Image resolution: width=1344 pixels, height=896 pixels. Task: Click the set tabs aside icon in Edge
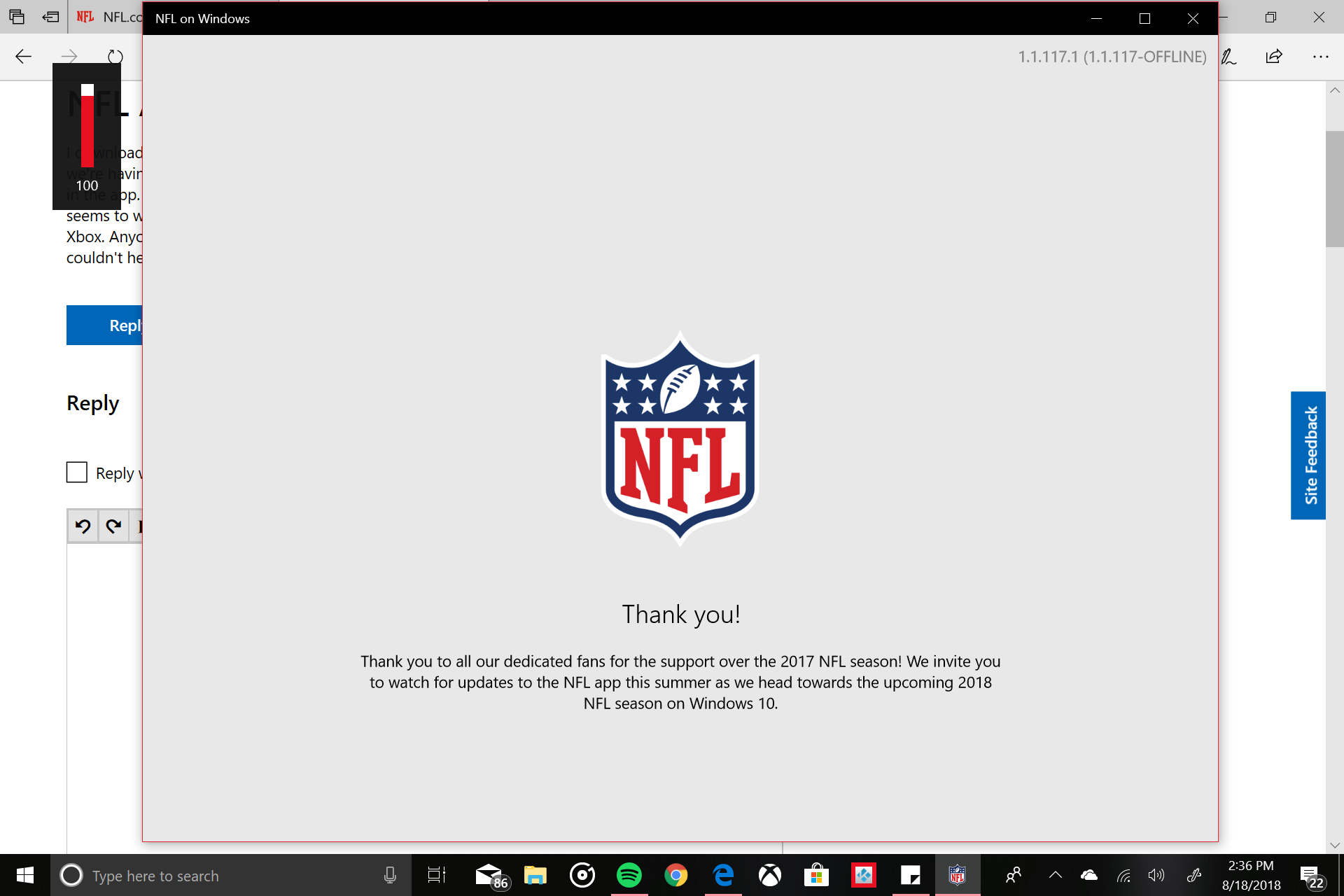pos(50,17)
